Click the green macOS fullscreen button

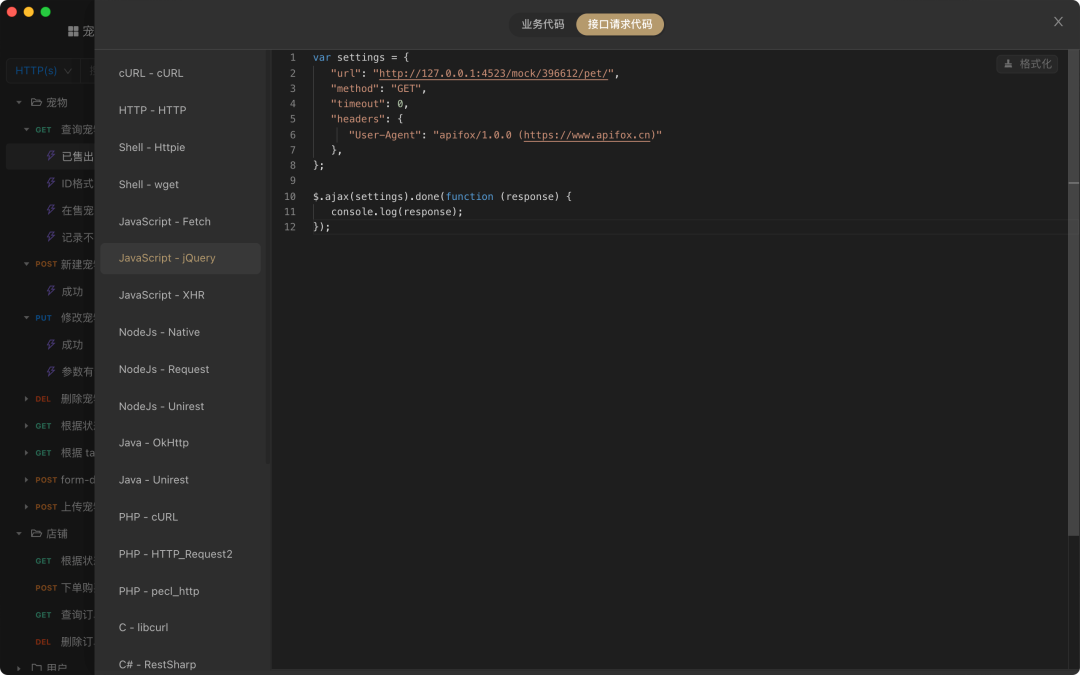click(x=45, y=12)
